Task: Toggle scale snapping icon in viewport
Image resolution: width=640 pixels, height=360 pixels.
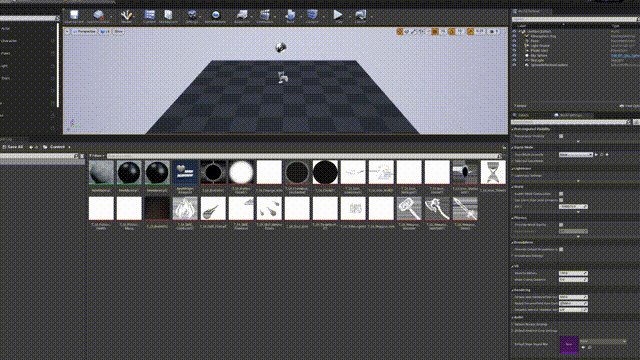Action: click(x=471, y=31)
